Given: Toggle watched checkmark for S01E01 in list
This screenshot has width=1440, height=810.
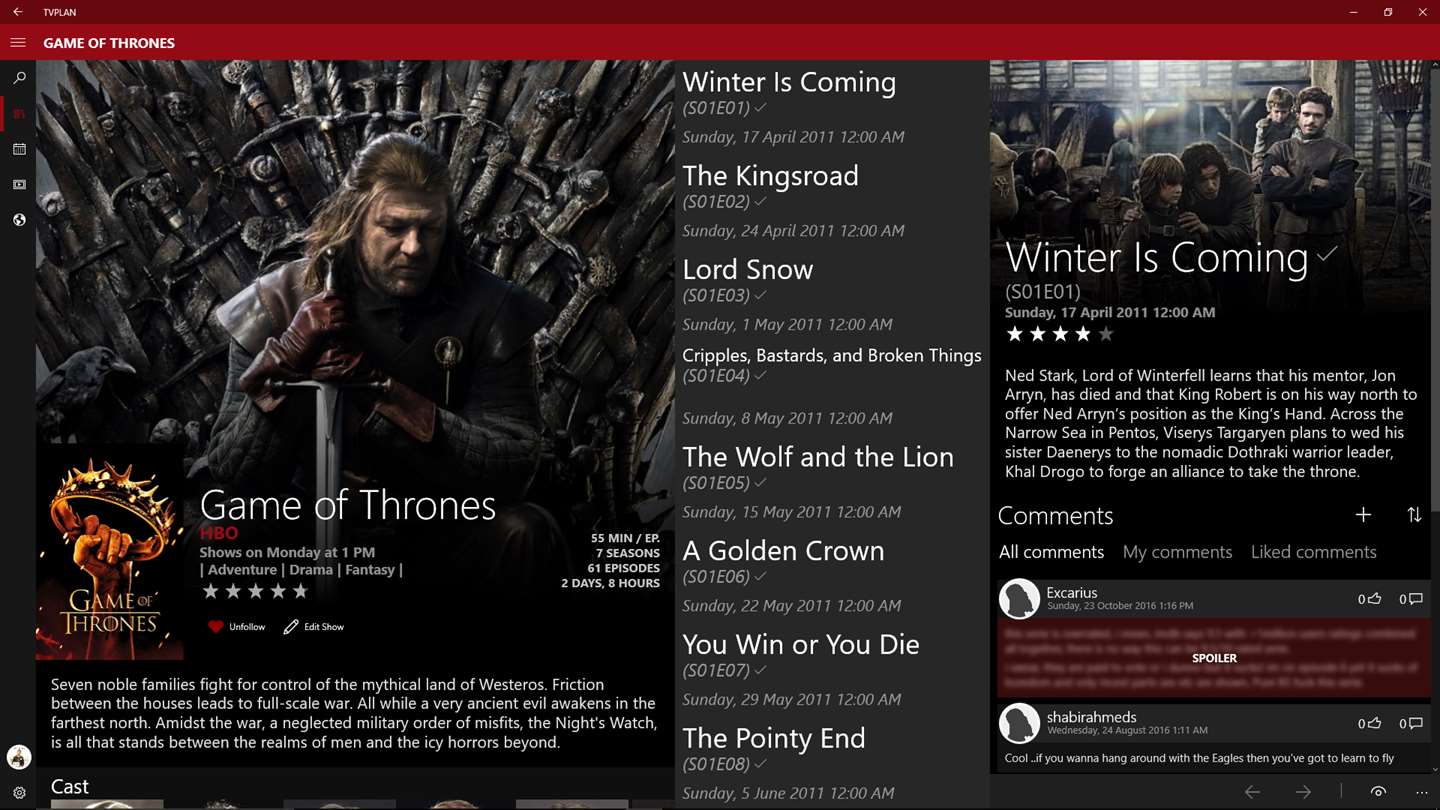Looking at the screenshot, I should [761, 107].
